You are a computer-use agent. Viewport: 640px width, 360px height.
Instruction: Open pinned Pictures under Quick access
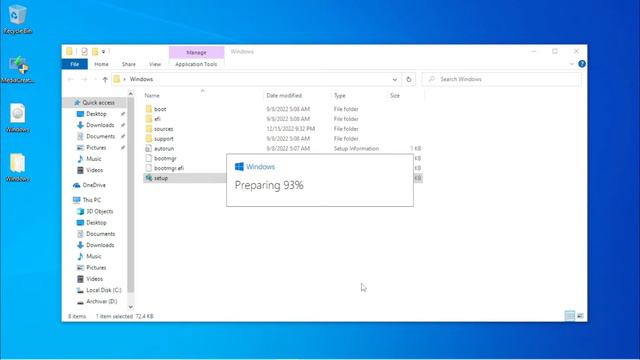point(96,147)
